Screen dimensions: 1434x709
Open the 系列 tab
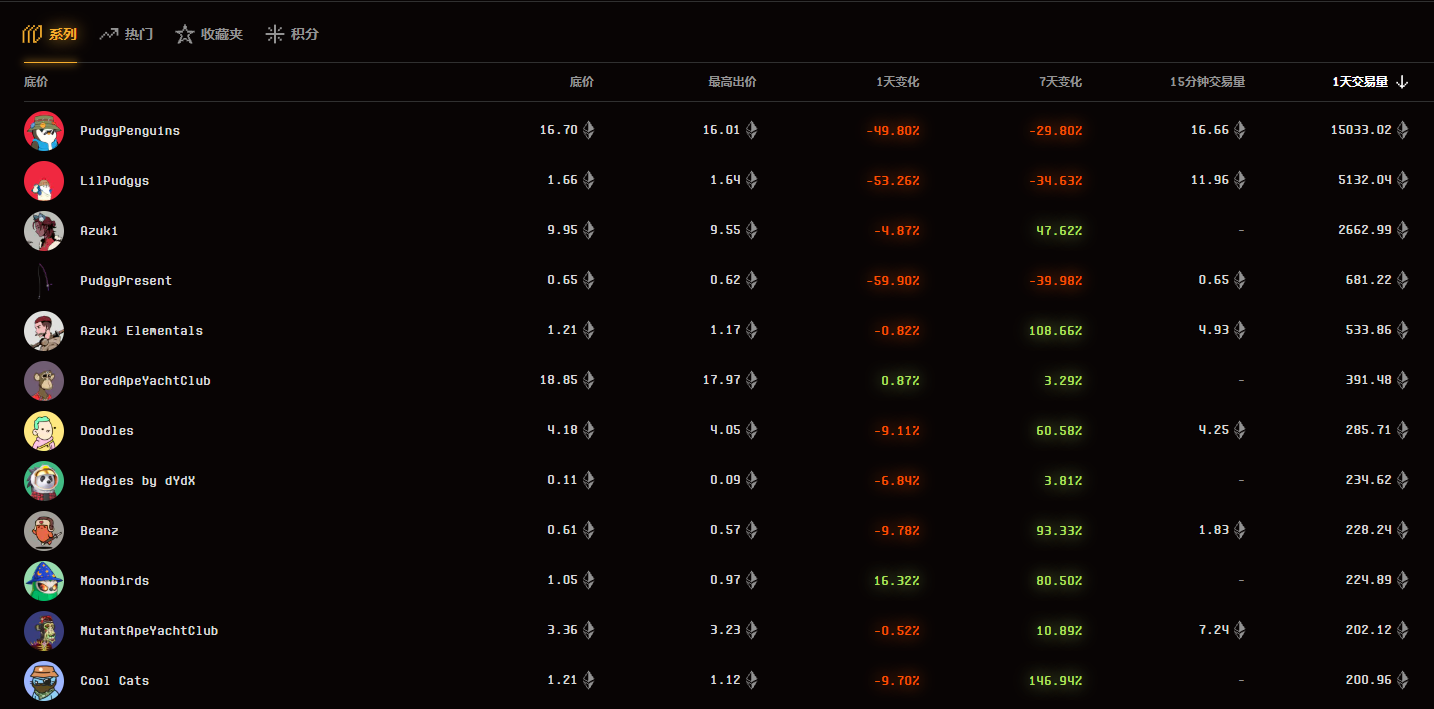50,34
